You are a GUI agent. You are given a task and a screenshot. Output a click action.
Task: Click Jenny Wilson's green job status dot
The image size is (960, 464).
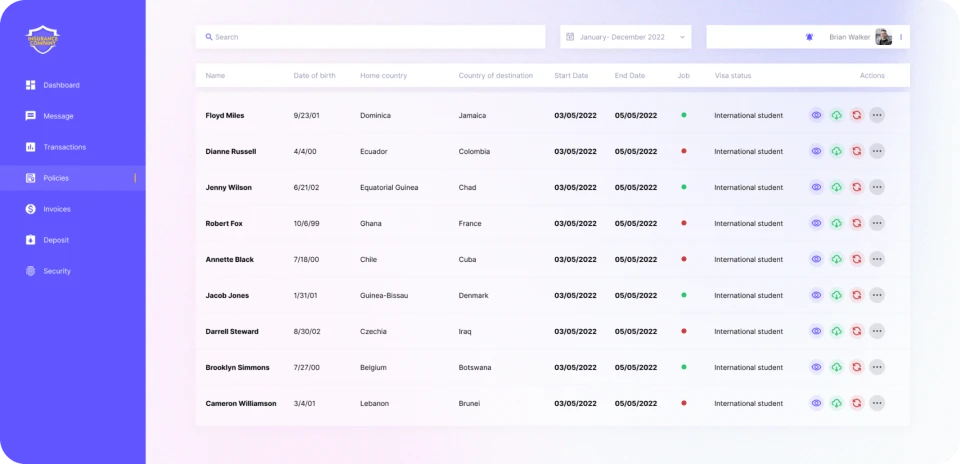pyautogui.click(x=684, y=187)
